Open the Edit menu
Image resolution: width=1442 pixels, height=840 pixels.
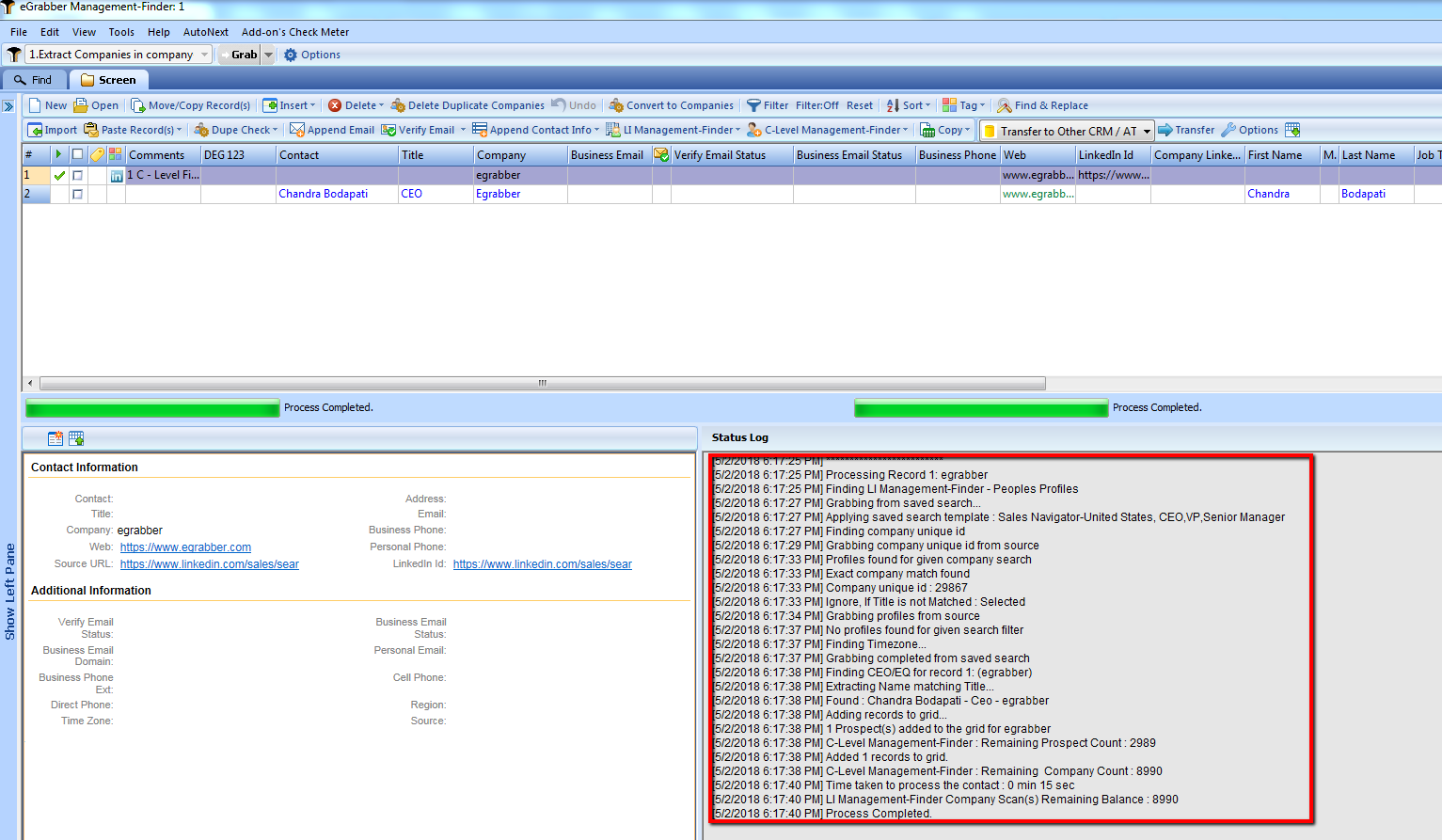(x=50, y=32)
